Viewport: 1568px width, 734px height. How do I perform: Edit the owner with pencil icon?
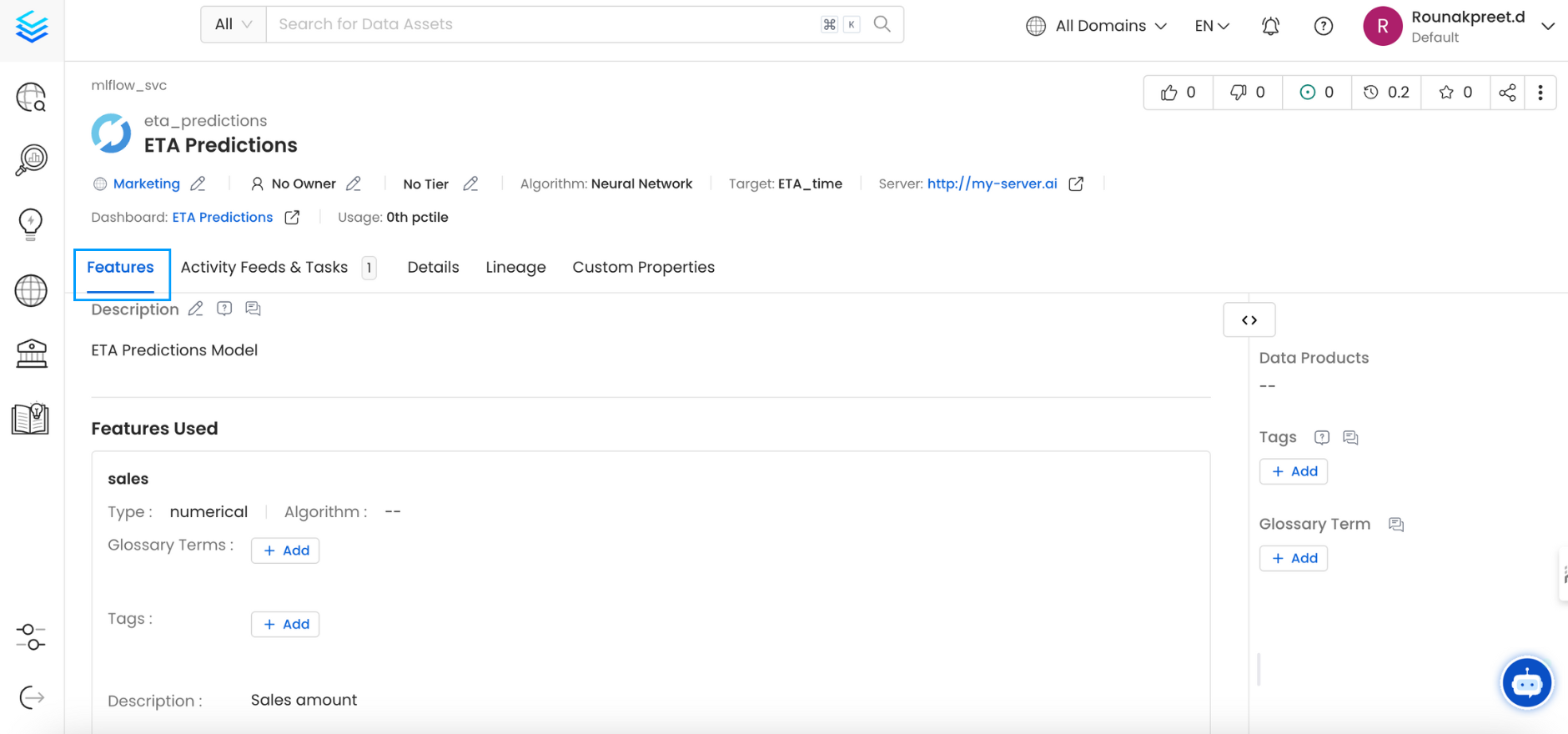tap(354, 183)
